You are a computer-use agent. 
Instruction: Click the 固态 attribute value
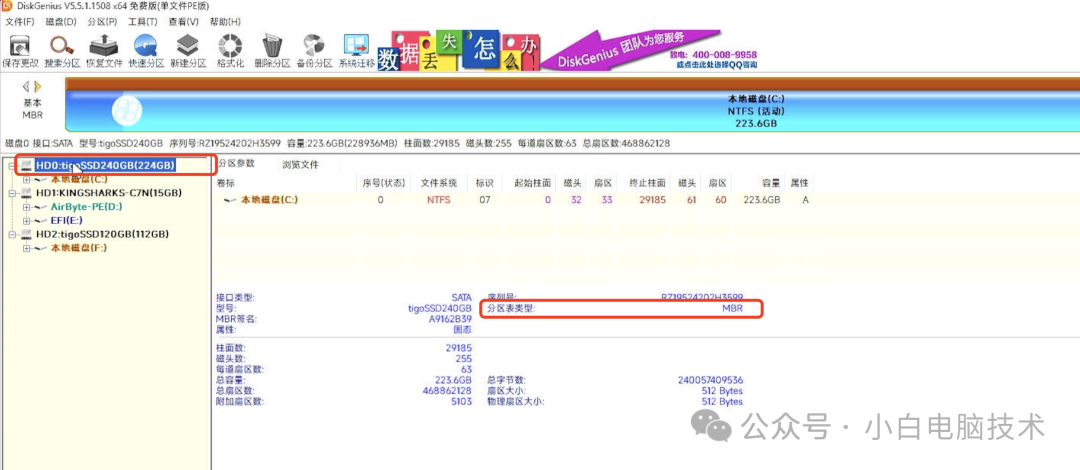(x=463, y=329)
